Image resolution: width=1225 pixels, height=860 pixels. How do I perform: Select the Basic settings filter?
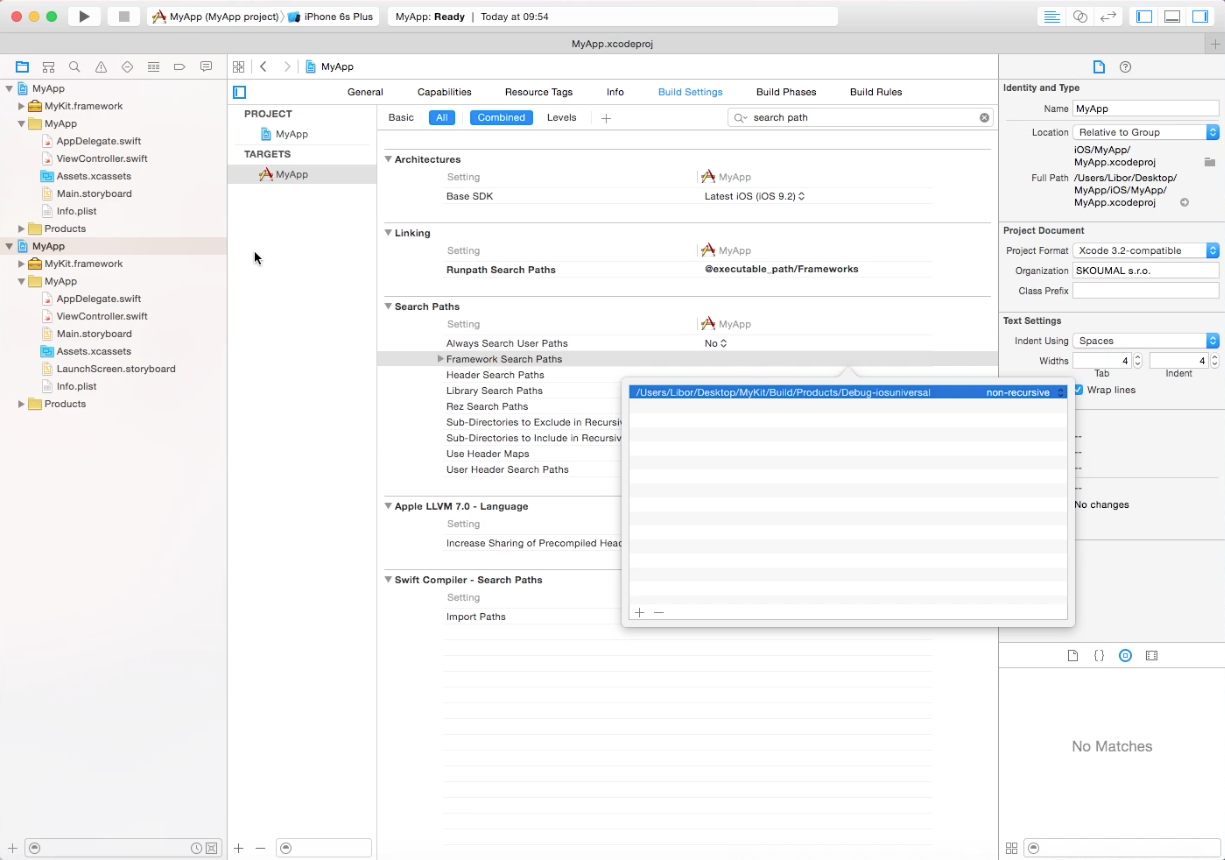point(401,118)
